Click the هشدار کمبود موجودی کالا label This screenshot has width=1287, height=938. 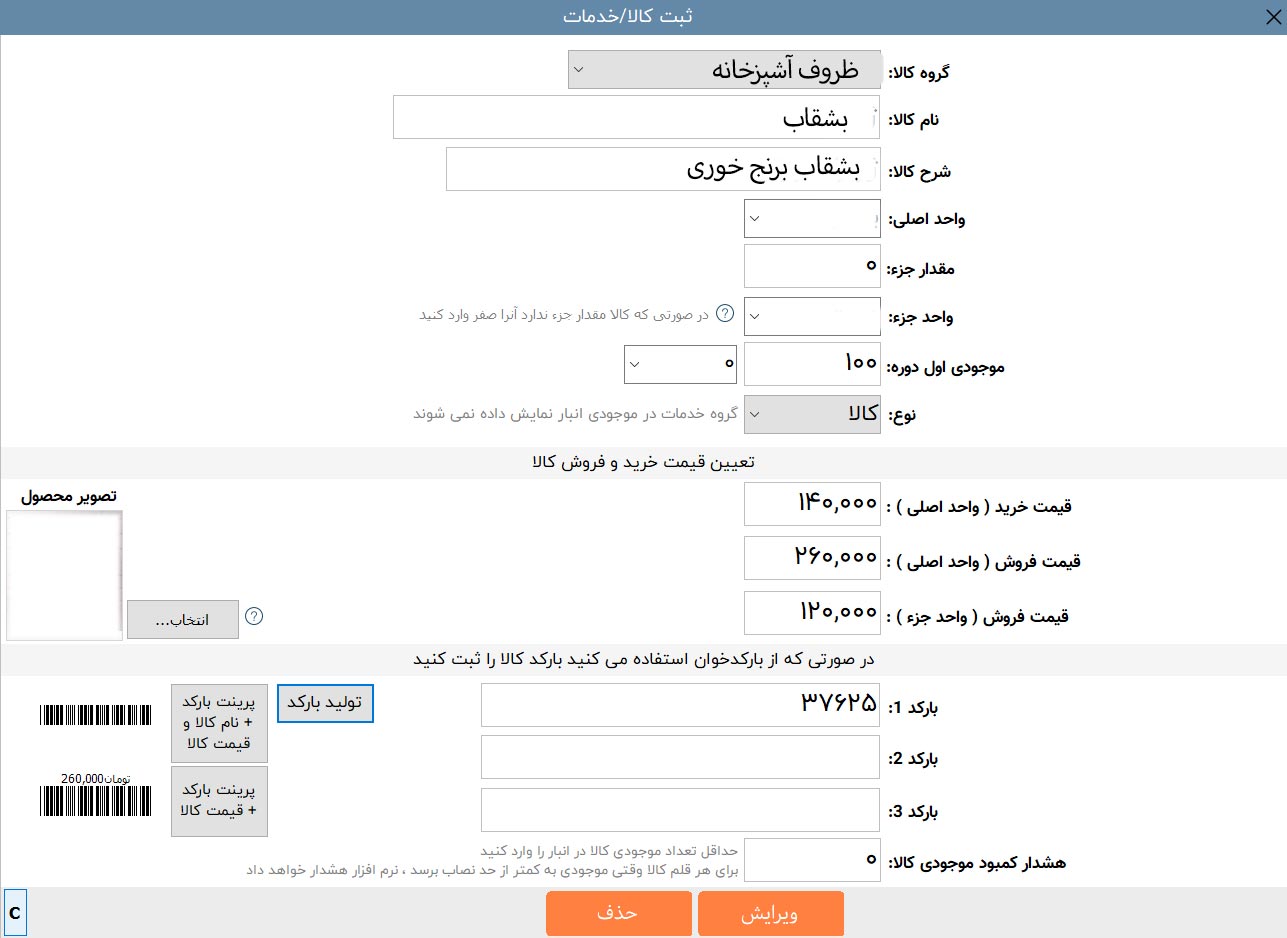coord(977,862)
